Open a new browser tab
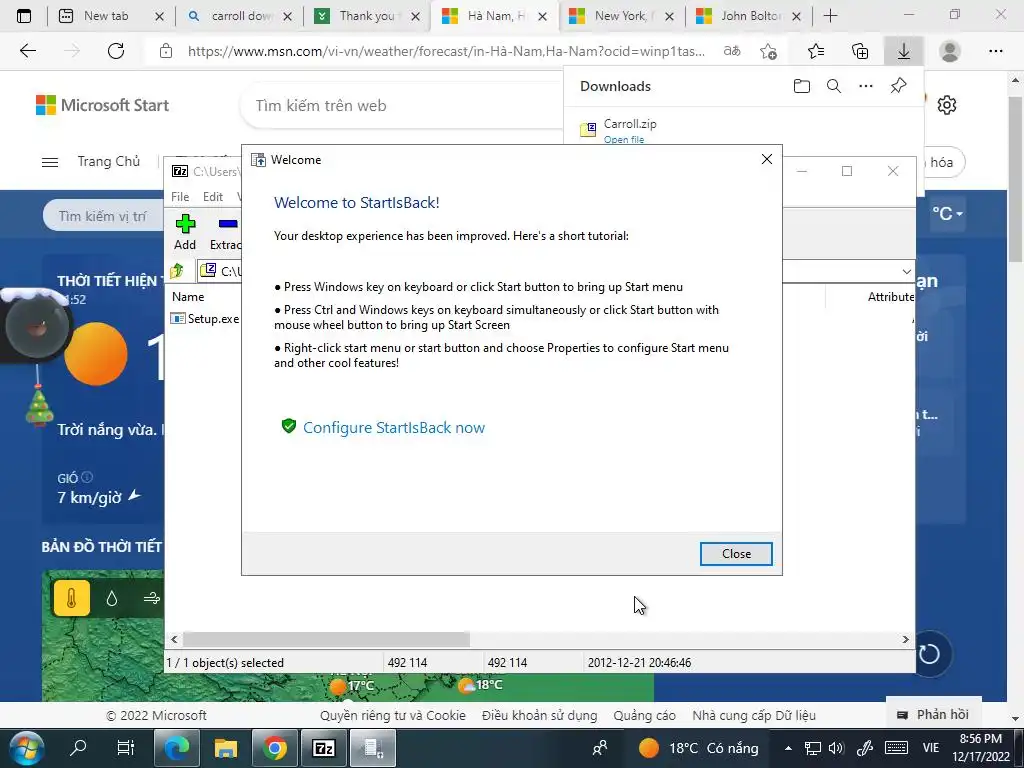Screen dimensions: 1024x768 pyautogui.click(x=830, y=16)
